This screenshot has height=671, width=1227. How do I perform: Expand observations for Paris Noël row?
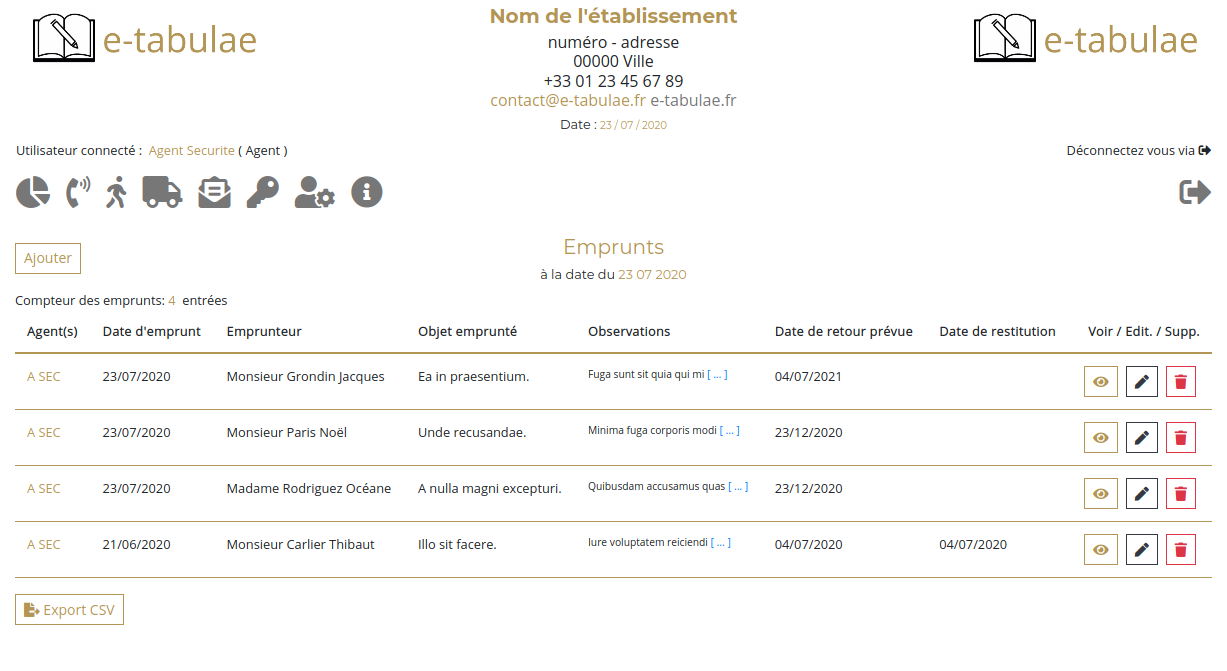[730, 431]
